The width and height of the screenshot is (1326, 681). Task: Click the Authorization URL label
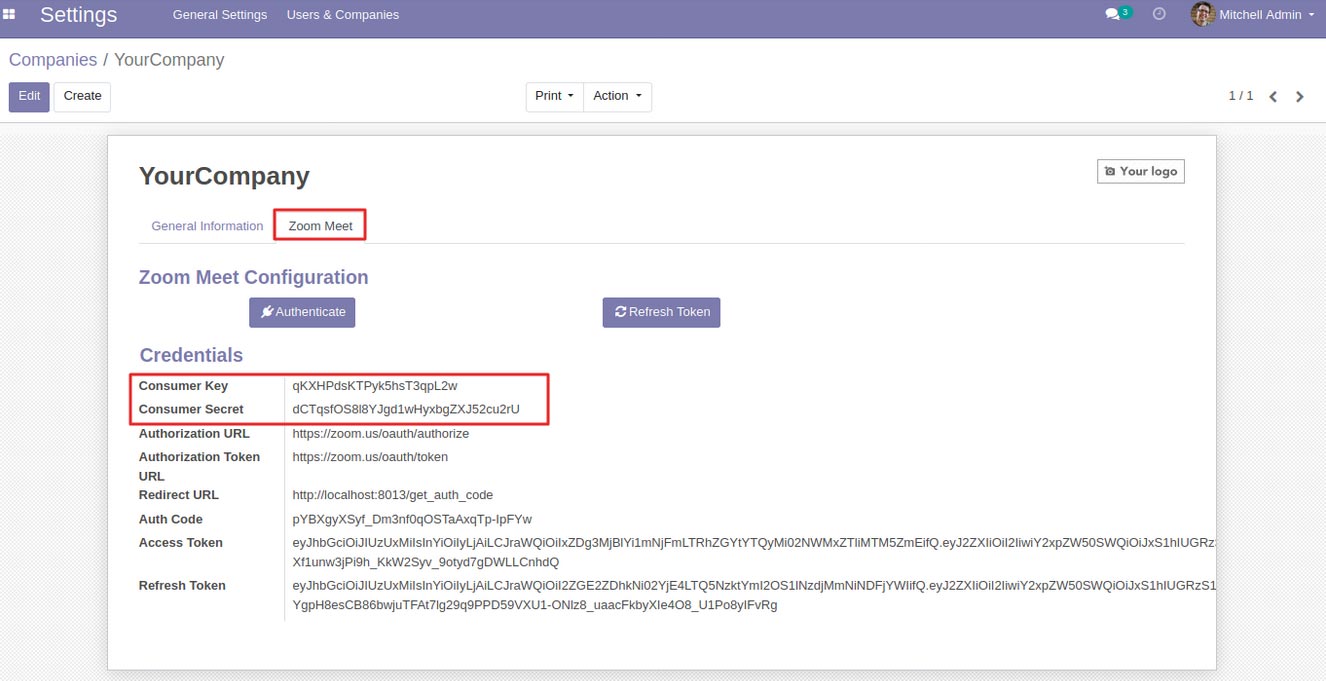click(194, 434)
